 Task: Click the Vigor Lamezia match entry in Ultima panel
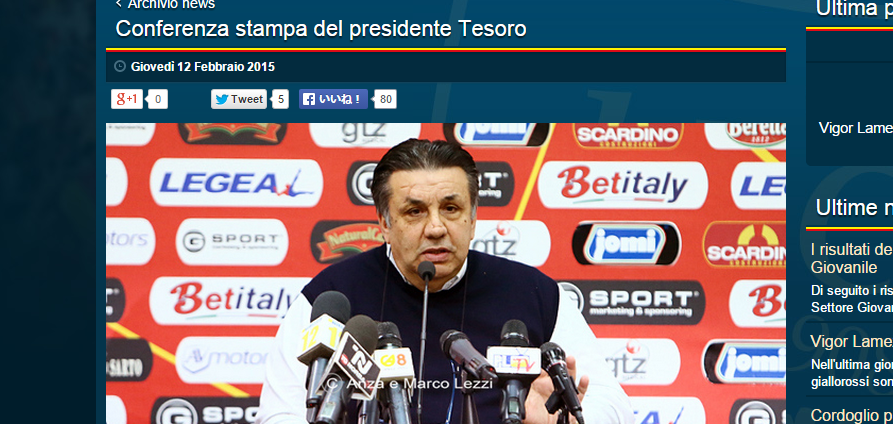tap(856, 128)
